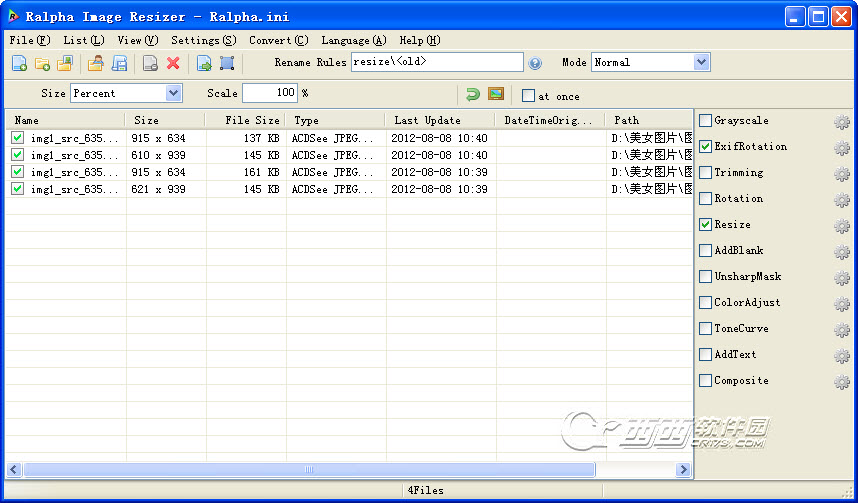Click the blue square selection frame icon
This screenshot has width=858, height=503.
point(227,63)
